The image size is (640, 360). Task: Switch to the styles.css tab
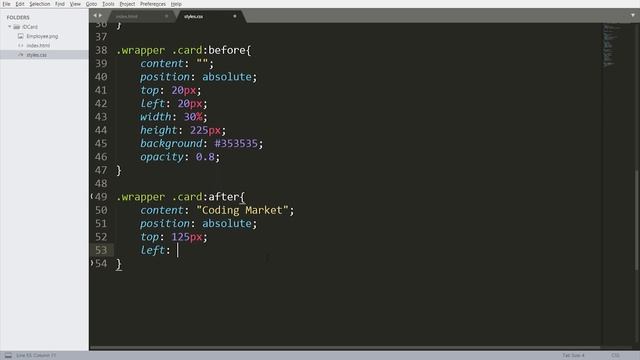point(193,16)
